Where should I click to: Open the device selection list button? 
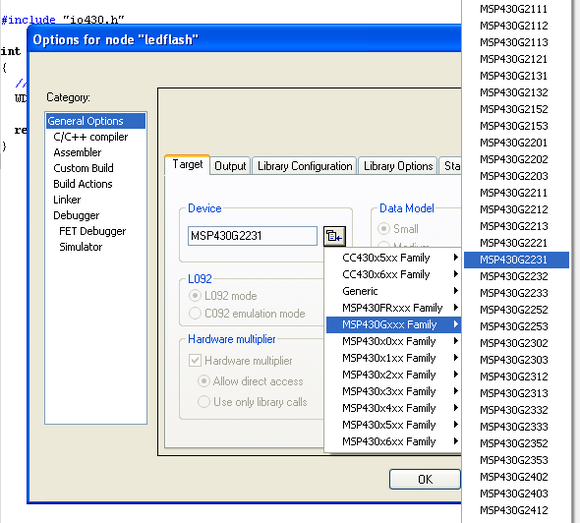(x=334, y=236)
